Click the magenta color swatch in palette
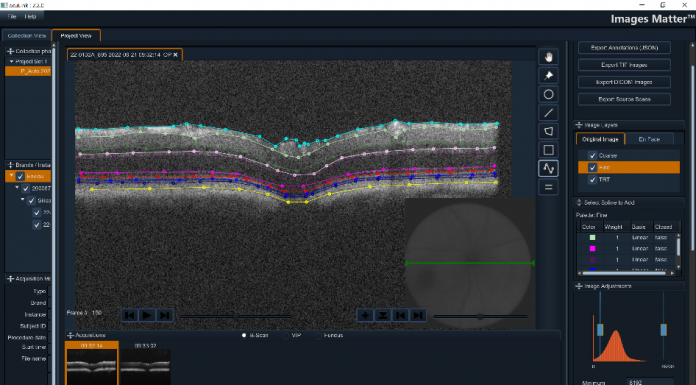Image resolution: width=696 pixels, height=385 pixels. click(x=592, y=249)
